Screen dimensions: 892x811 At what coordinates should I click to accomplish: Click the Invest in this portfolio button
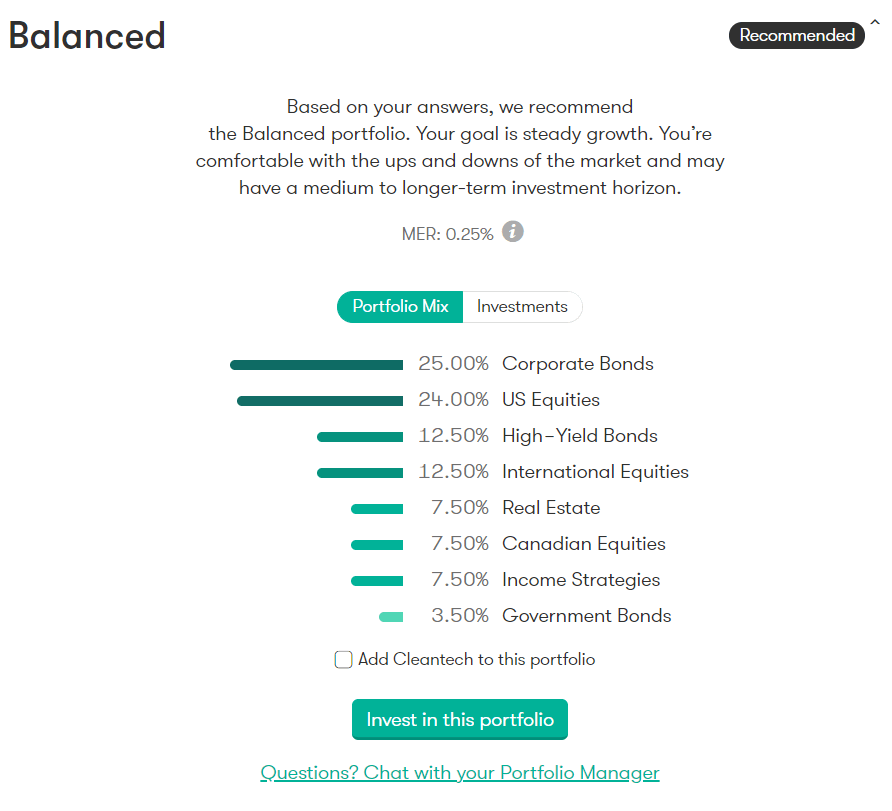(x=459, y=719)
